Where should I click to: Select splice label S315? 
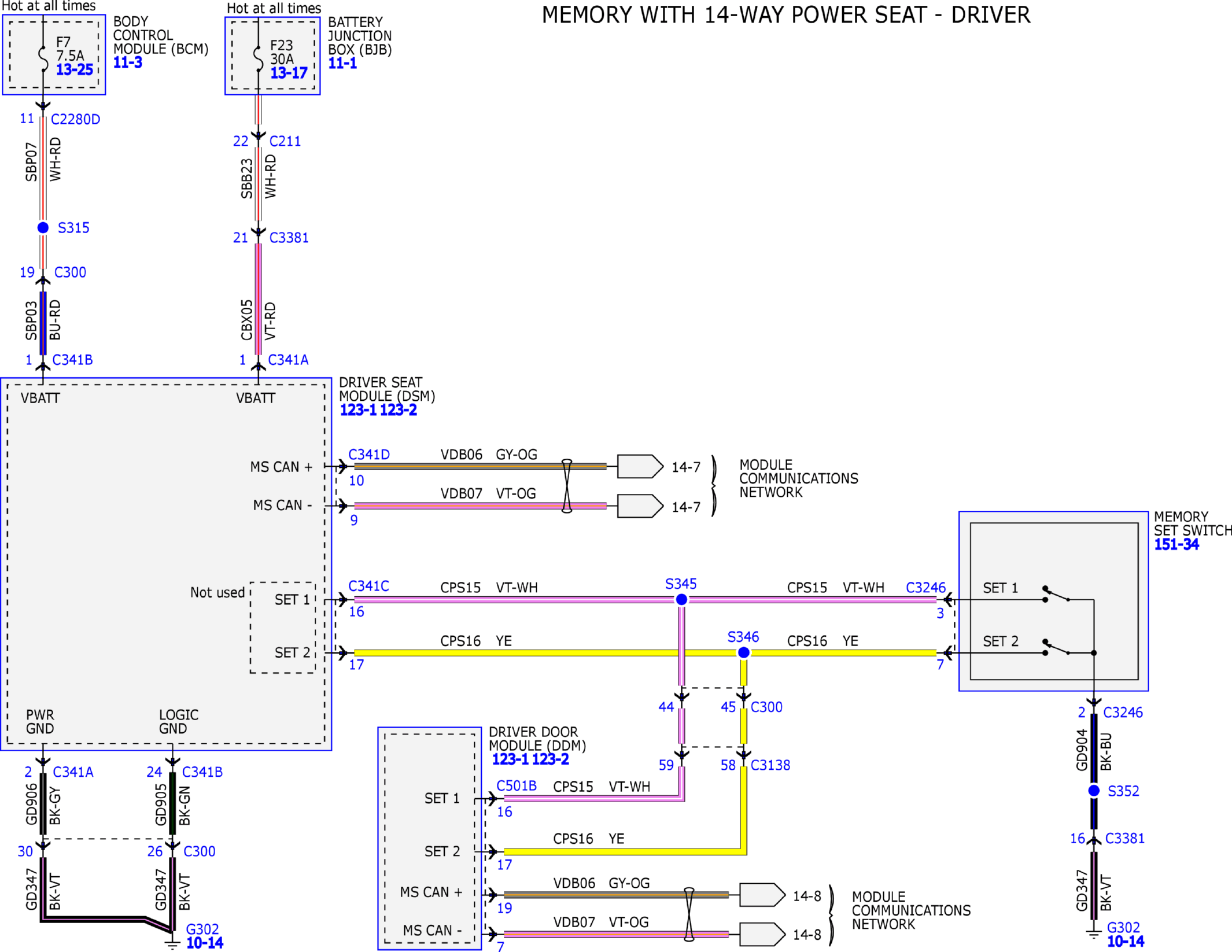coord(73,228)
